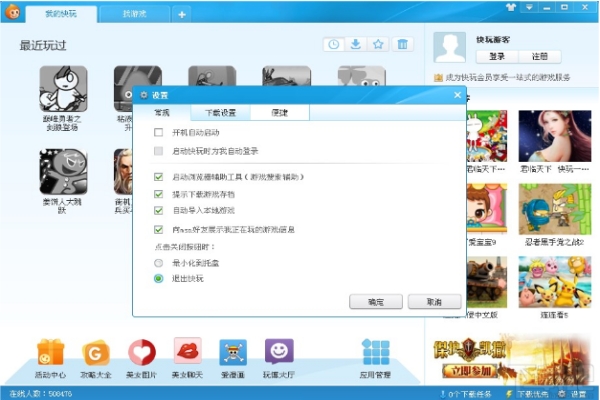This screenshot has height=400, width=600.
Task: Click the membership one-stop game service link
Action: [507, 78]
